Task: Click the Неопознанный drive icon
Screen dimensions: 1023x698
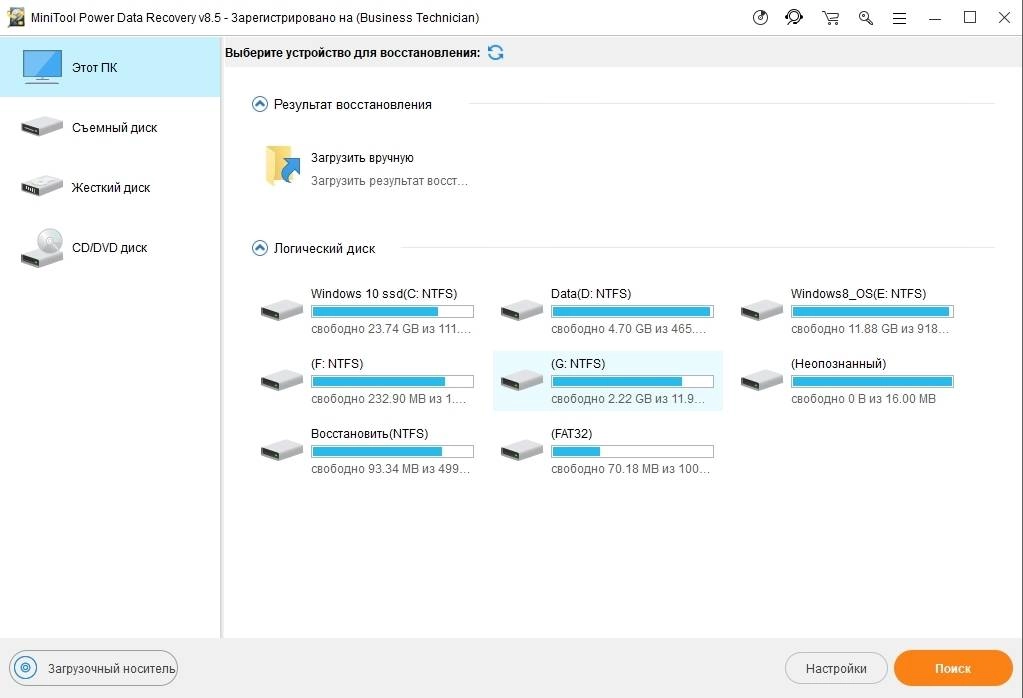Action: point(762,379)
